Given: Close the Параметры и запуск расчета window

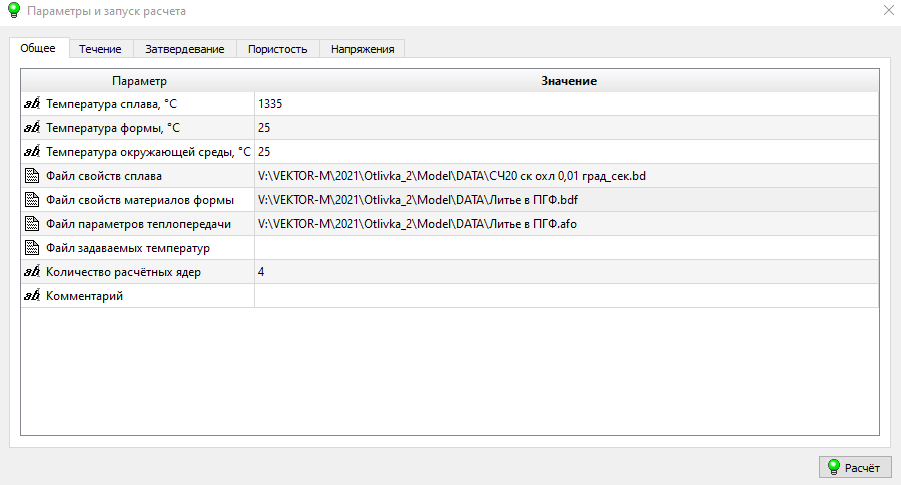Looking at the screenshot, I should click(887, 10).
